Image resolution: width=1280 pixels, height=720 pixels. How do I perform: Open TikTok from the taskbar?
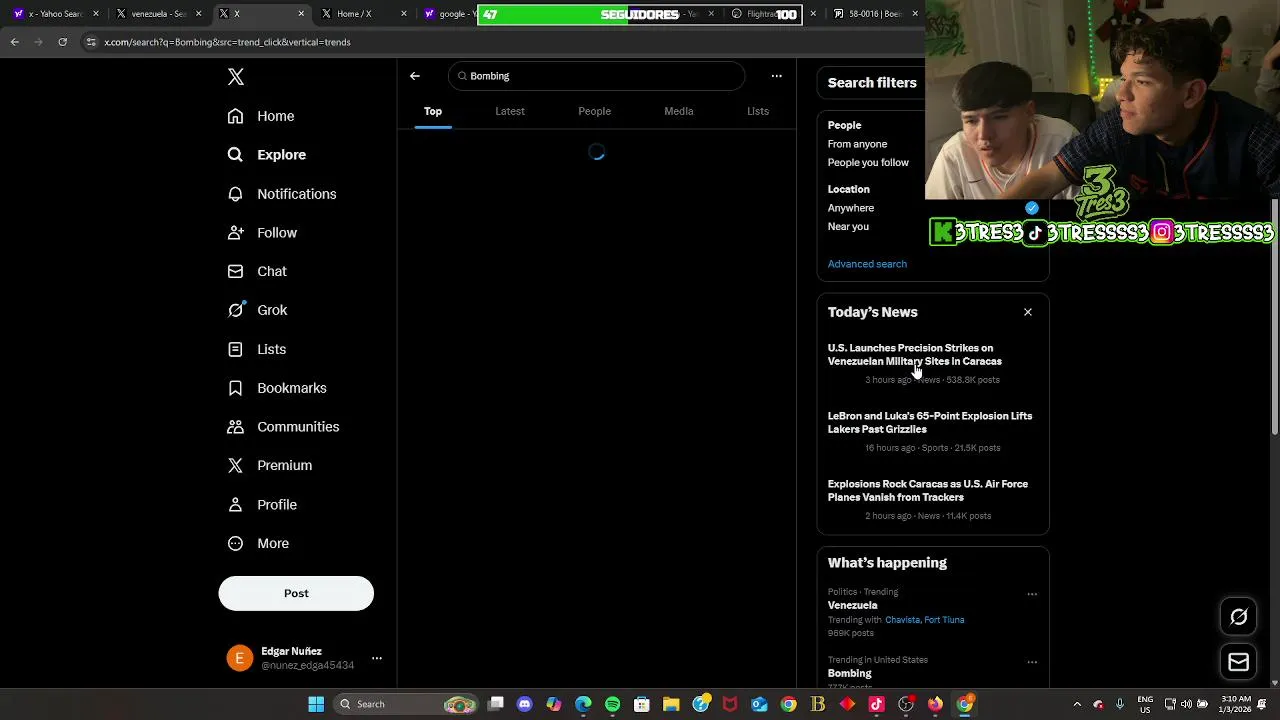coord(876,704)
